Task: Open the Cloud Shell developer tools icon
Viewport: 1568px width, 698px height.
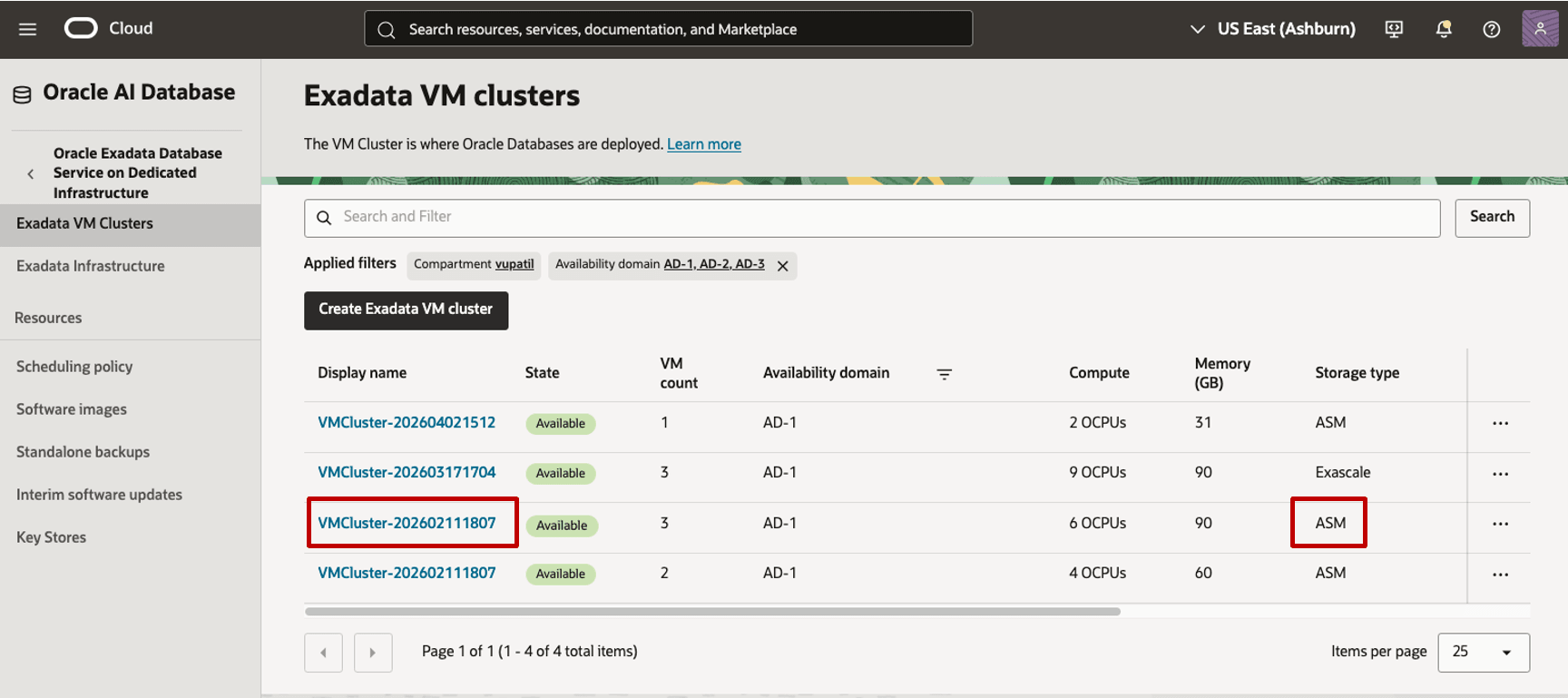Action: tap(1394, 29)
